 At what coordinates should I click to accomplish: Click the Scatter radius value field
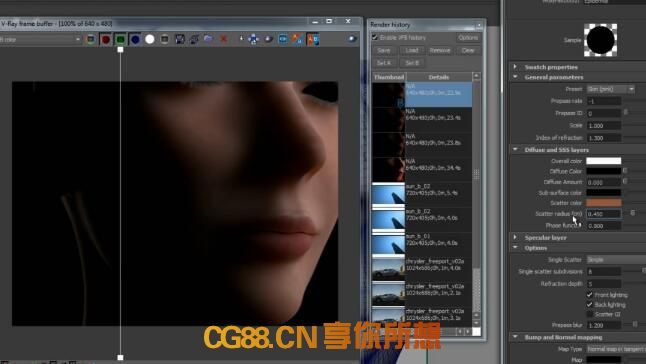[604, 214]
